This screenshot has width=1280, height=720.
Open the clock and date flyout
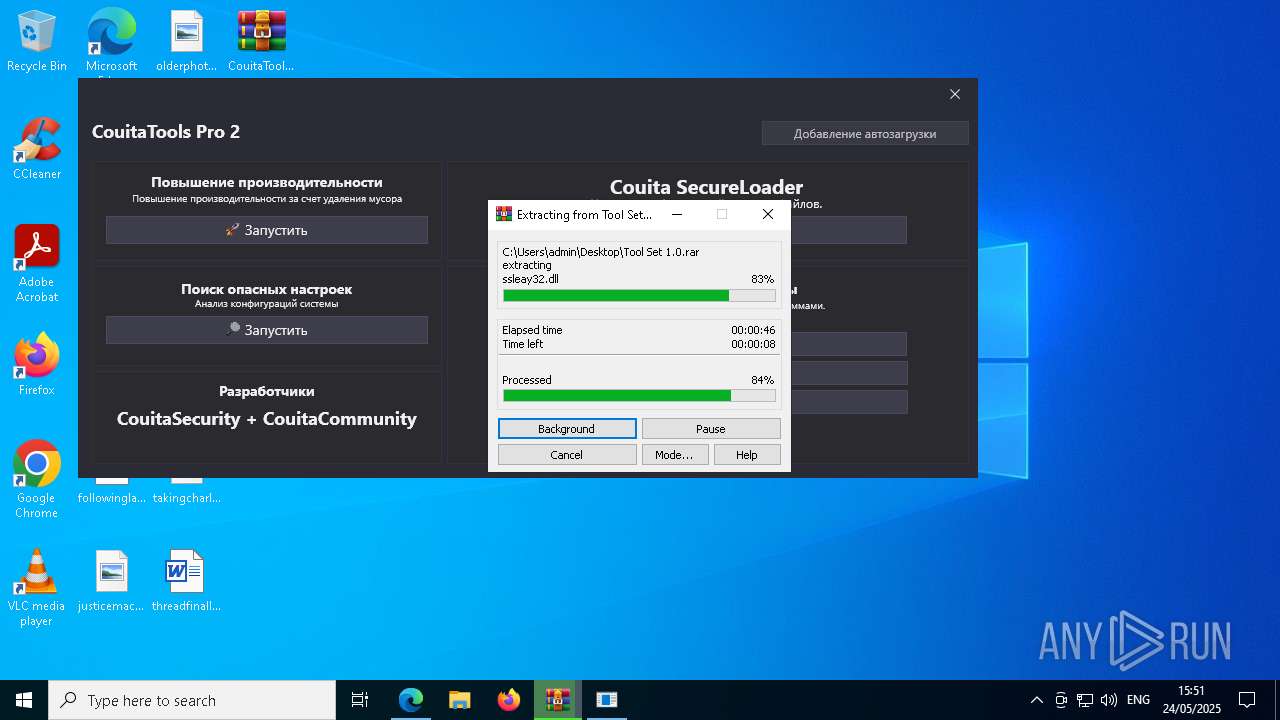[1191, 700]
